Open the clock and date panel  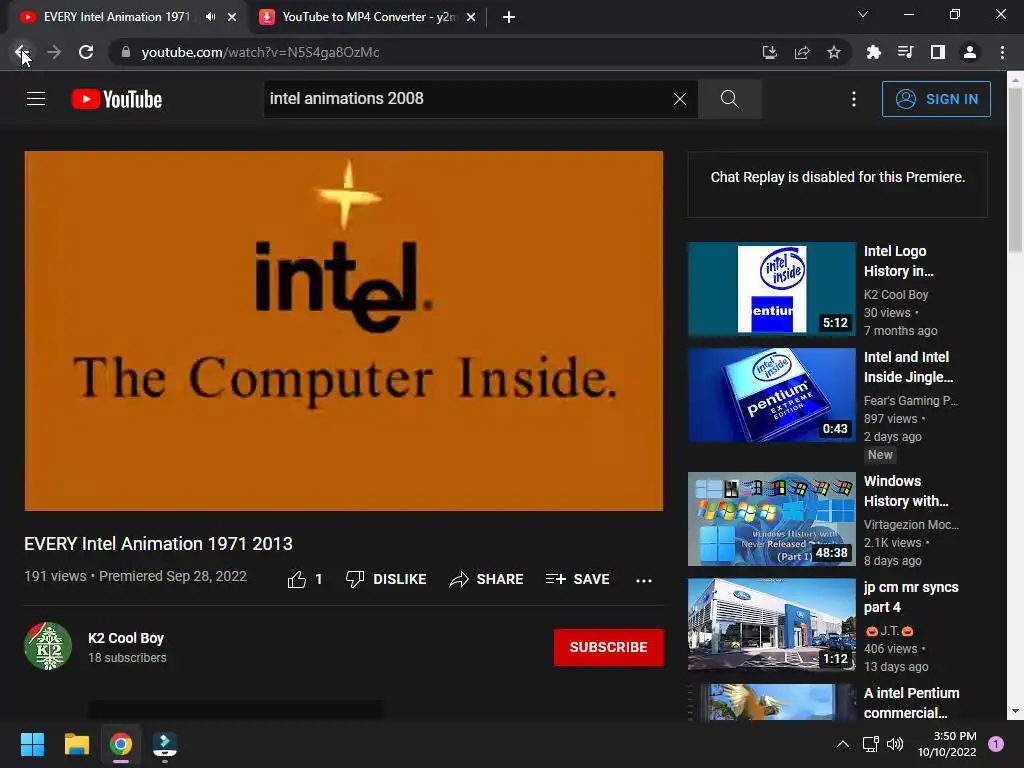point(947,744)
